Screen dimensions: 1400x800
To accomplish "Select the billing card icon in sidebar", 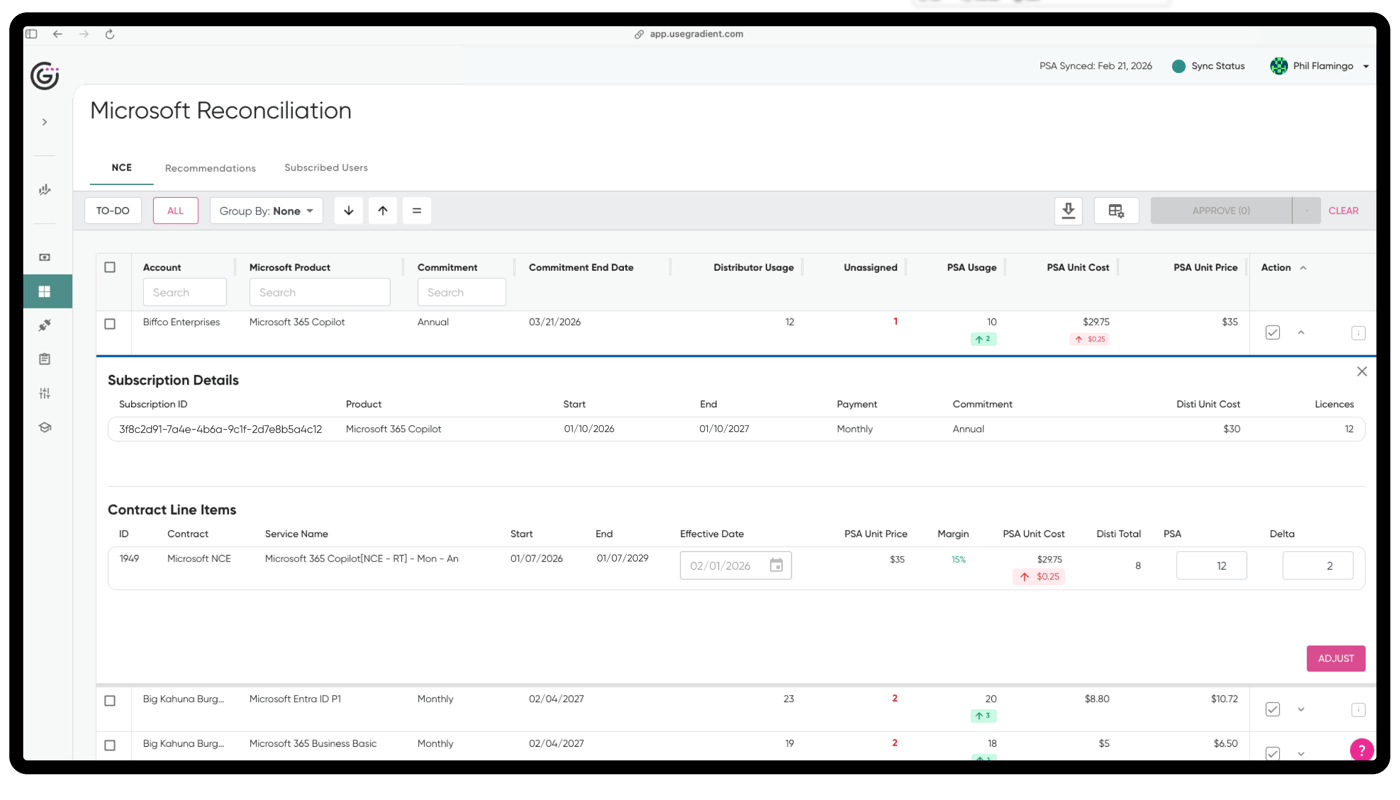I will tap(44, 257).
